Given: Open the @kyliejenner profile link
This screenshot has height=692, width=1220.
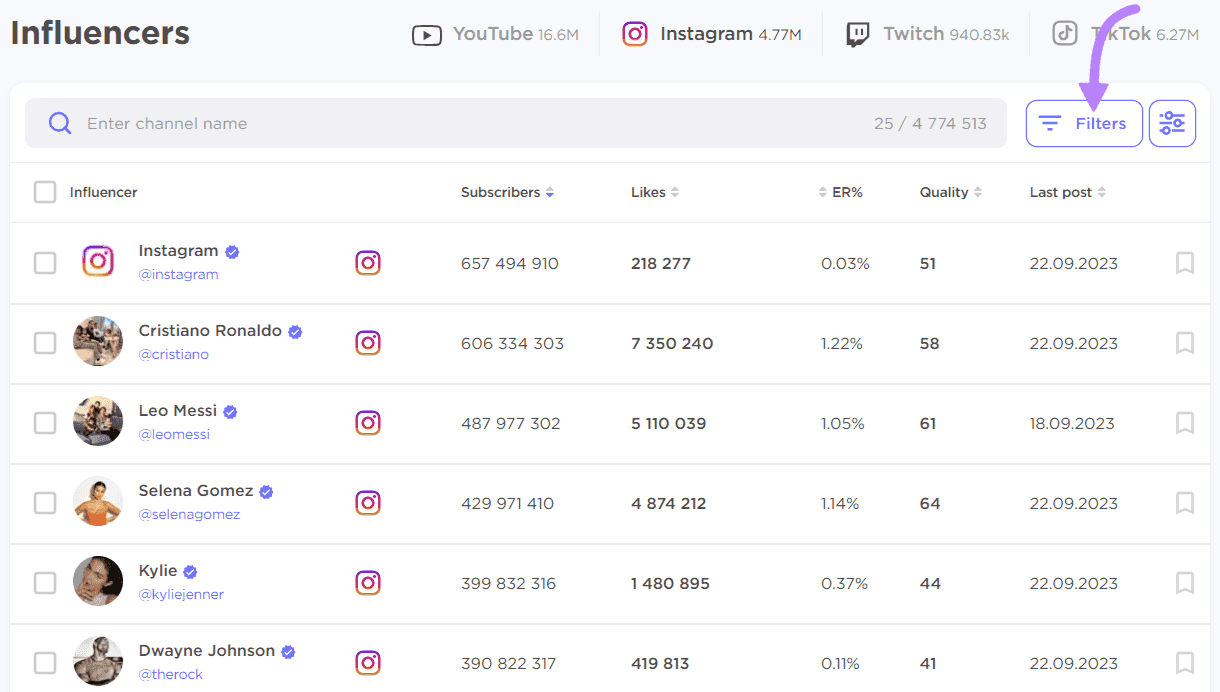Looking at the screenshot, I should (182, 594).
